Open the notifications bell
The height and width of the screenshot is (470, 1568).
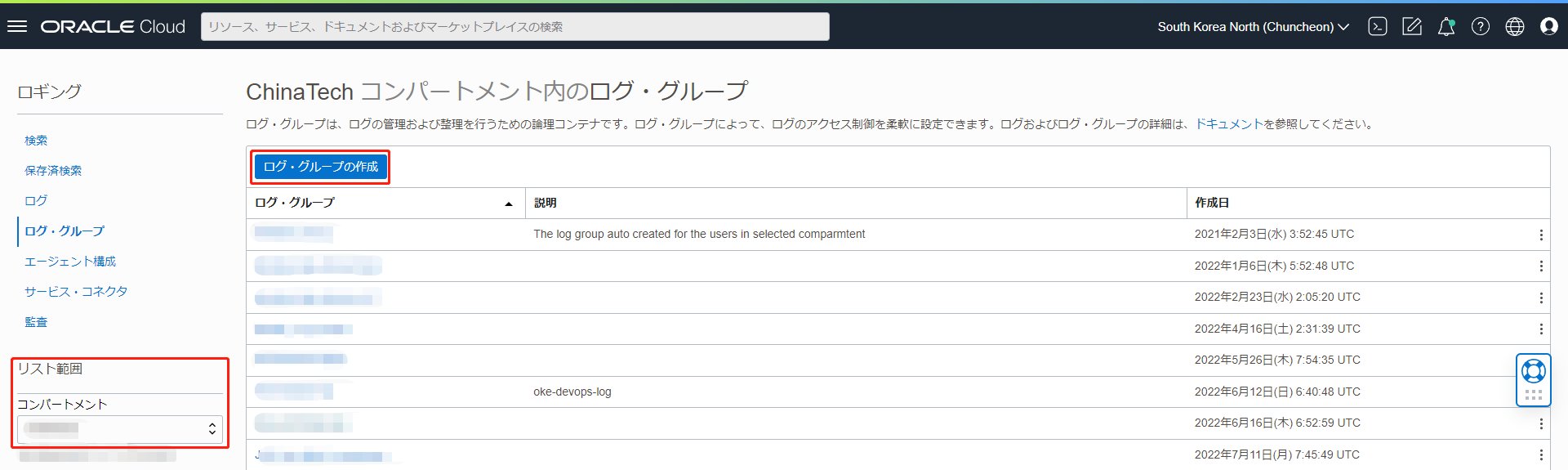(x=1446, y=26)
